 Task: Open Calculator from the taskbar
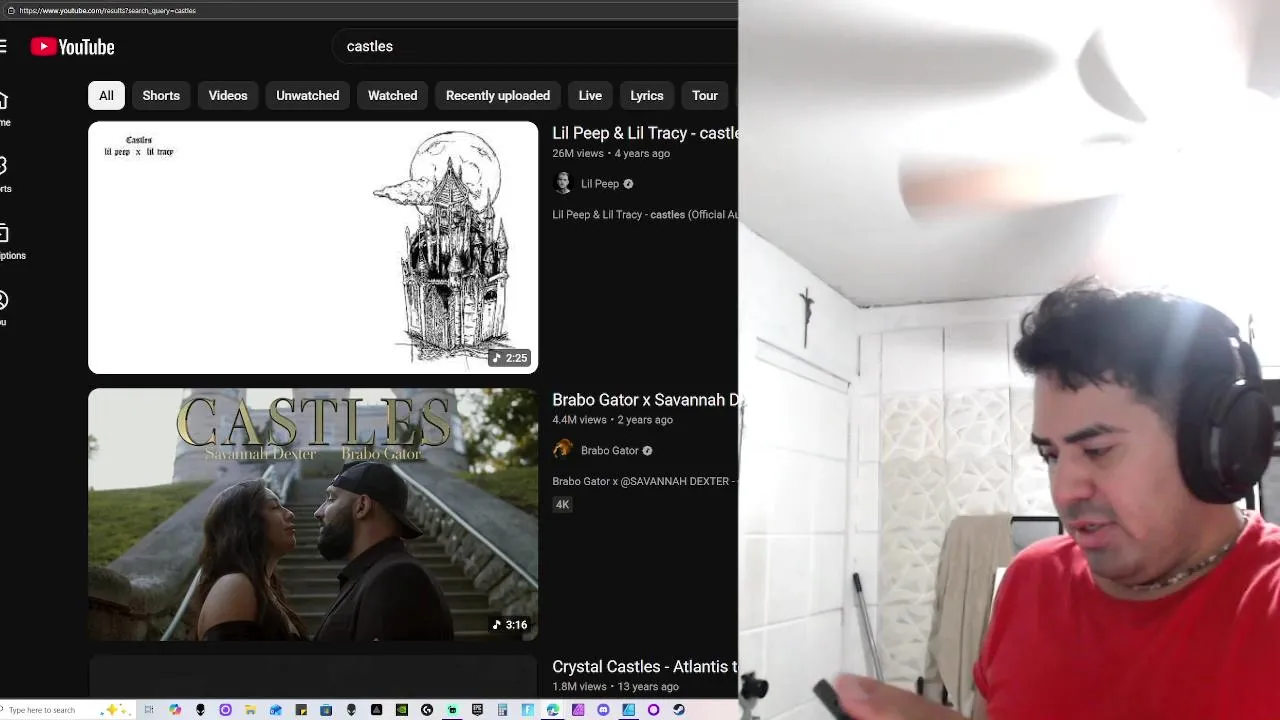[502, 710]
